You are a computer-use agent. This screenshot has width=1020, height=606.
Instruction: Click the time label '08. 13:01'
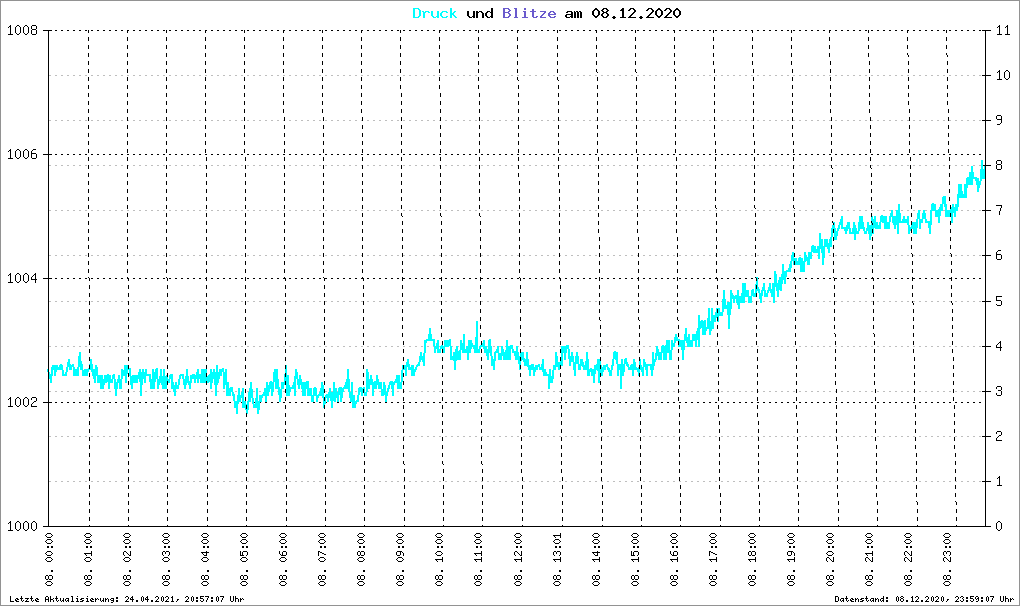pos(557,559)
